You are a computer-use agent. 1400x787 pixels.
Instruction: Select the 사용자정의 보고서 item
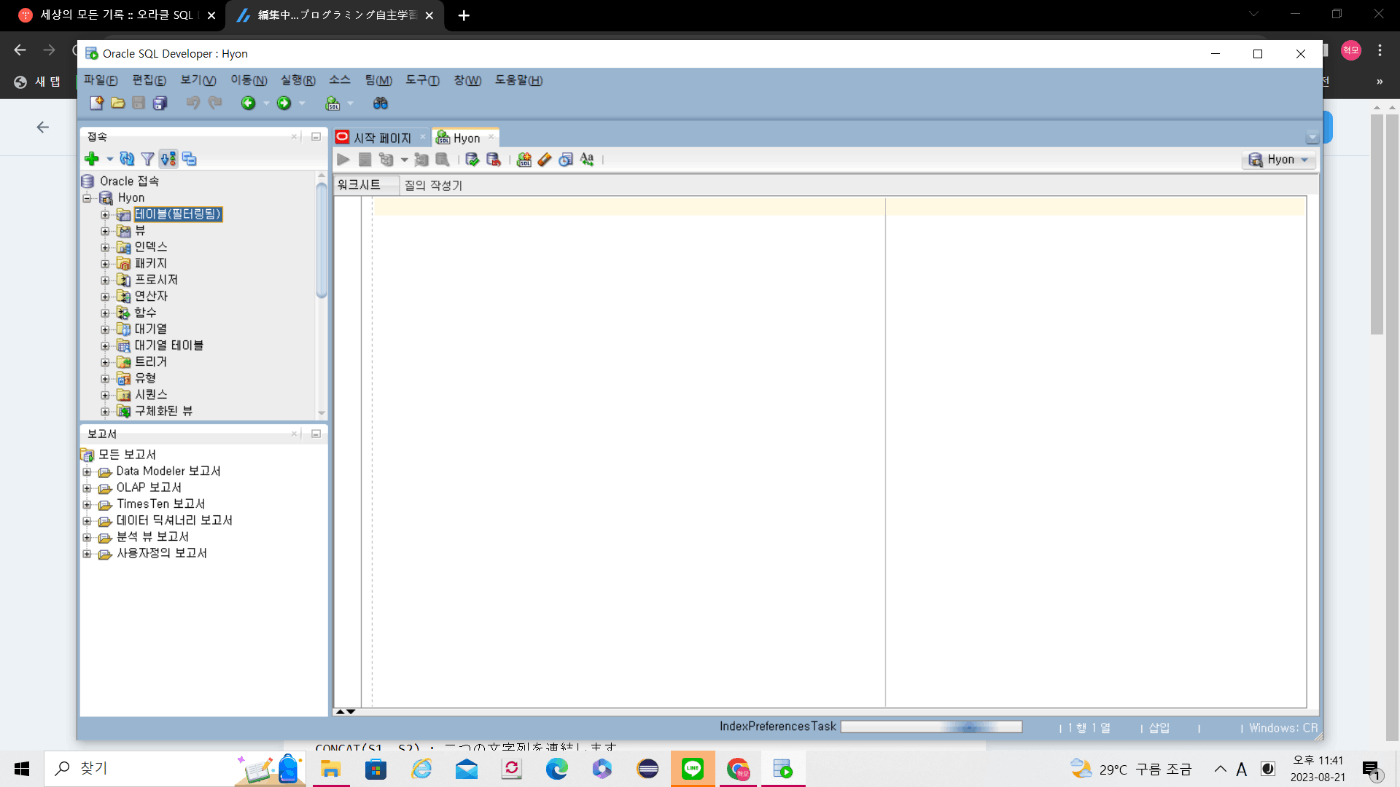161,553
